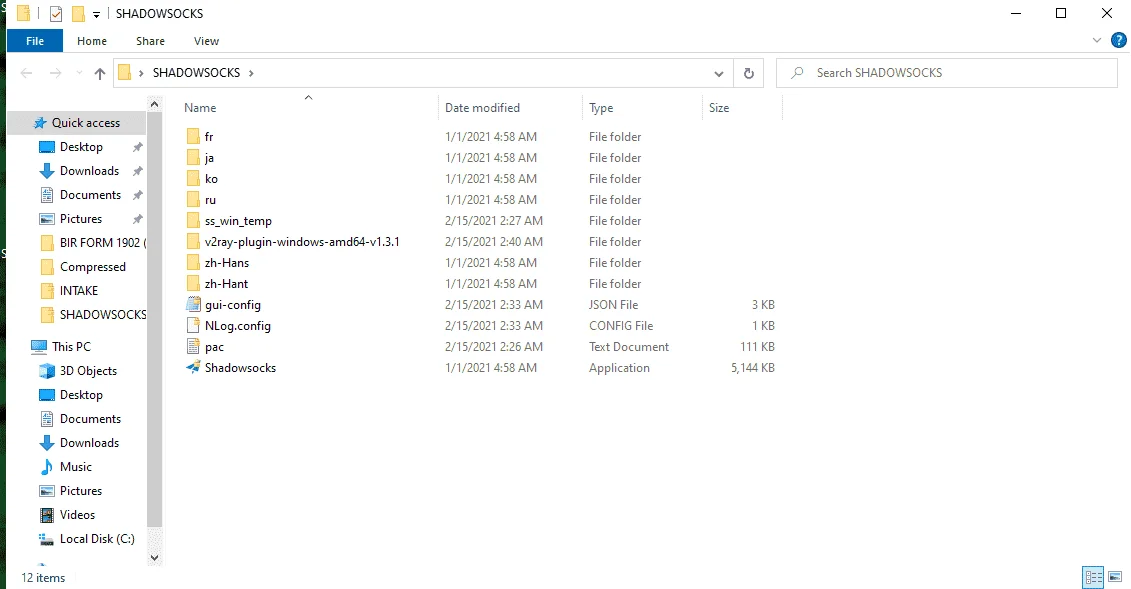1131x589 pixels.
Task: Click the Videos filmstrip icon
Action: [x=47, y=515]
